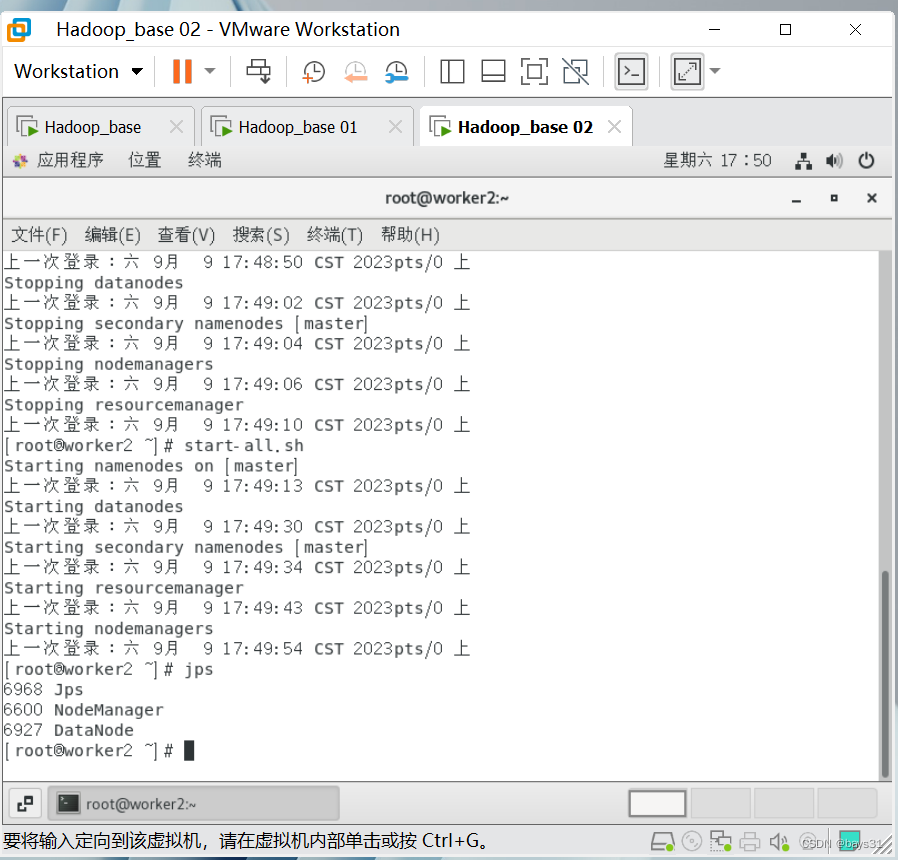Close the Hadoop_base 02 tab

pyautogui.click(x=615, y=127)
